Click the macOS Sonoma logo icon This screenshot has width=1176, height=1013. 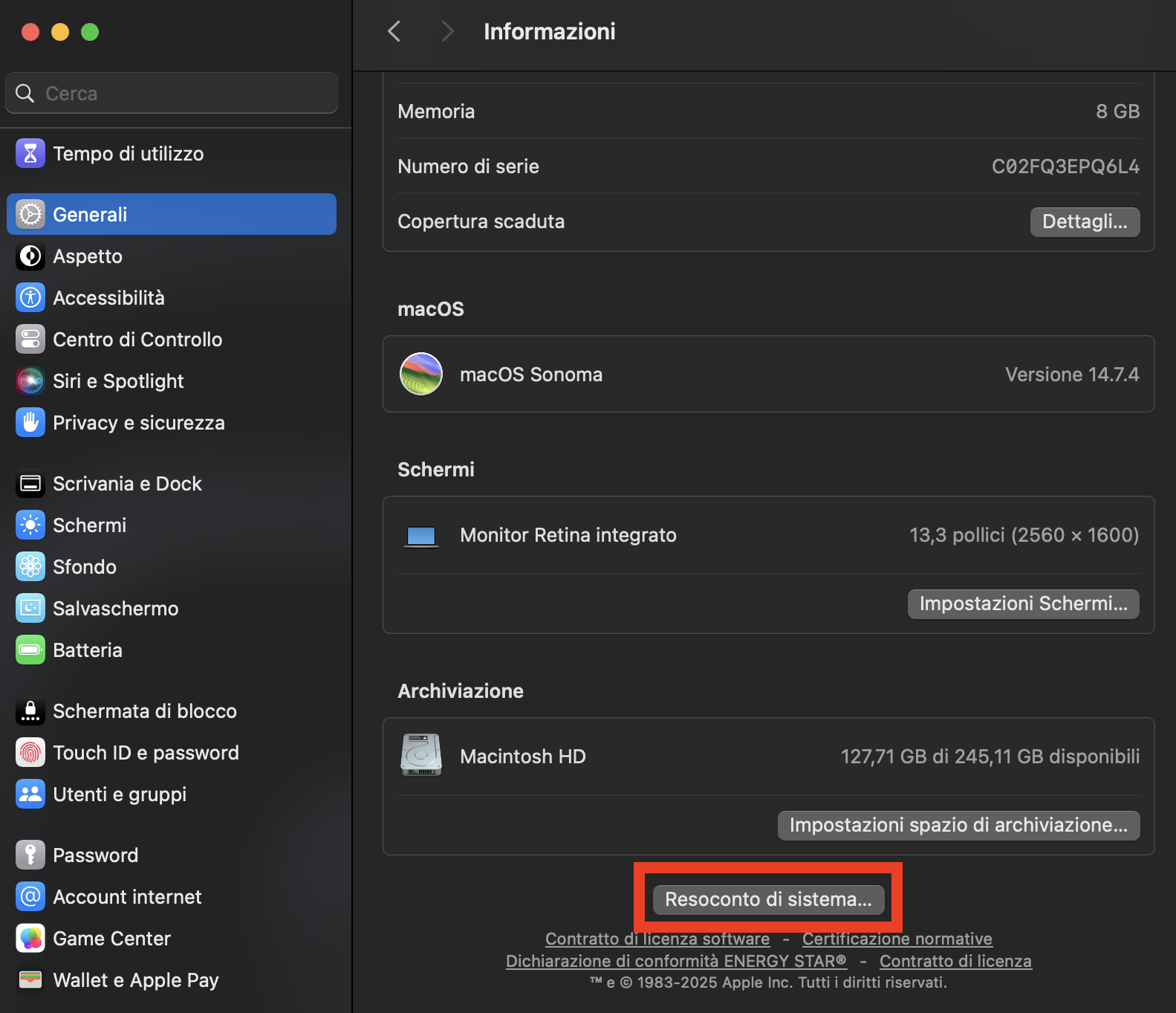pos(421,374)
